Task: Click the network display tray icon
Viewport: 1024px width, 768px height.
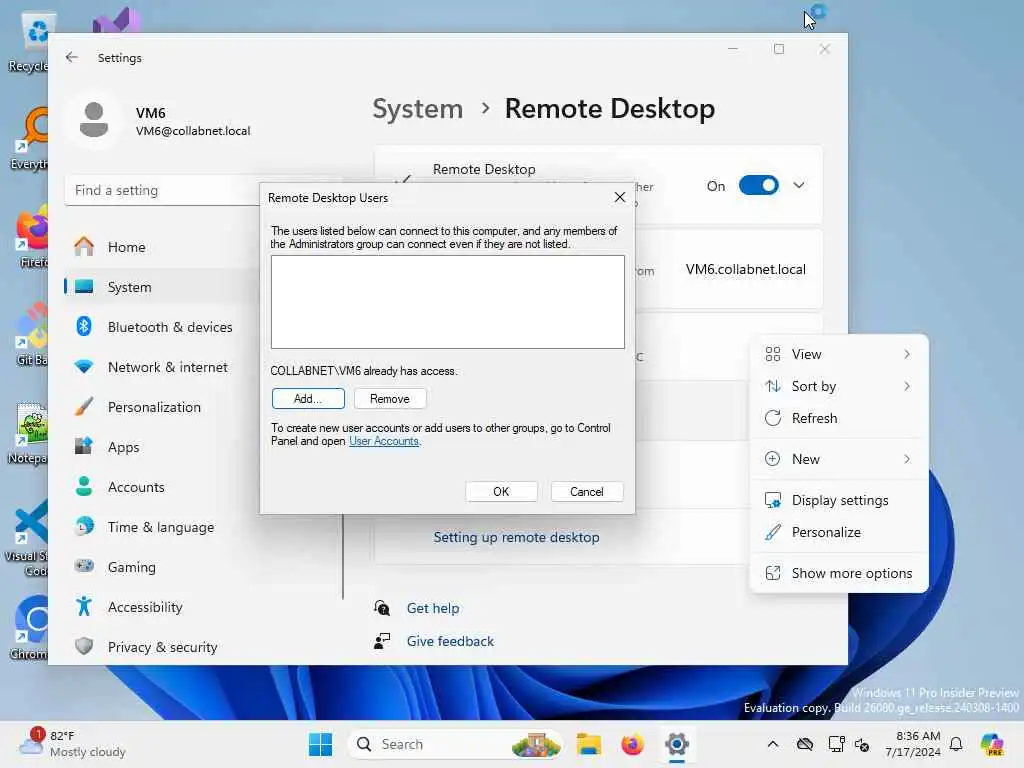Action: [x=836, y=744]
